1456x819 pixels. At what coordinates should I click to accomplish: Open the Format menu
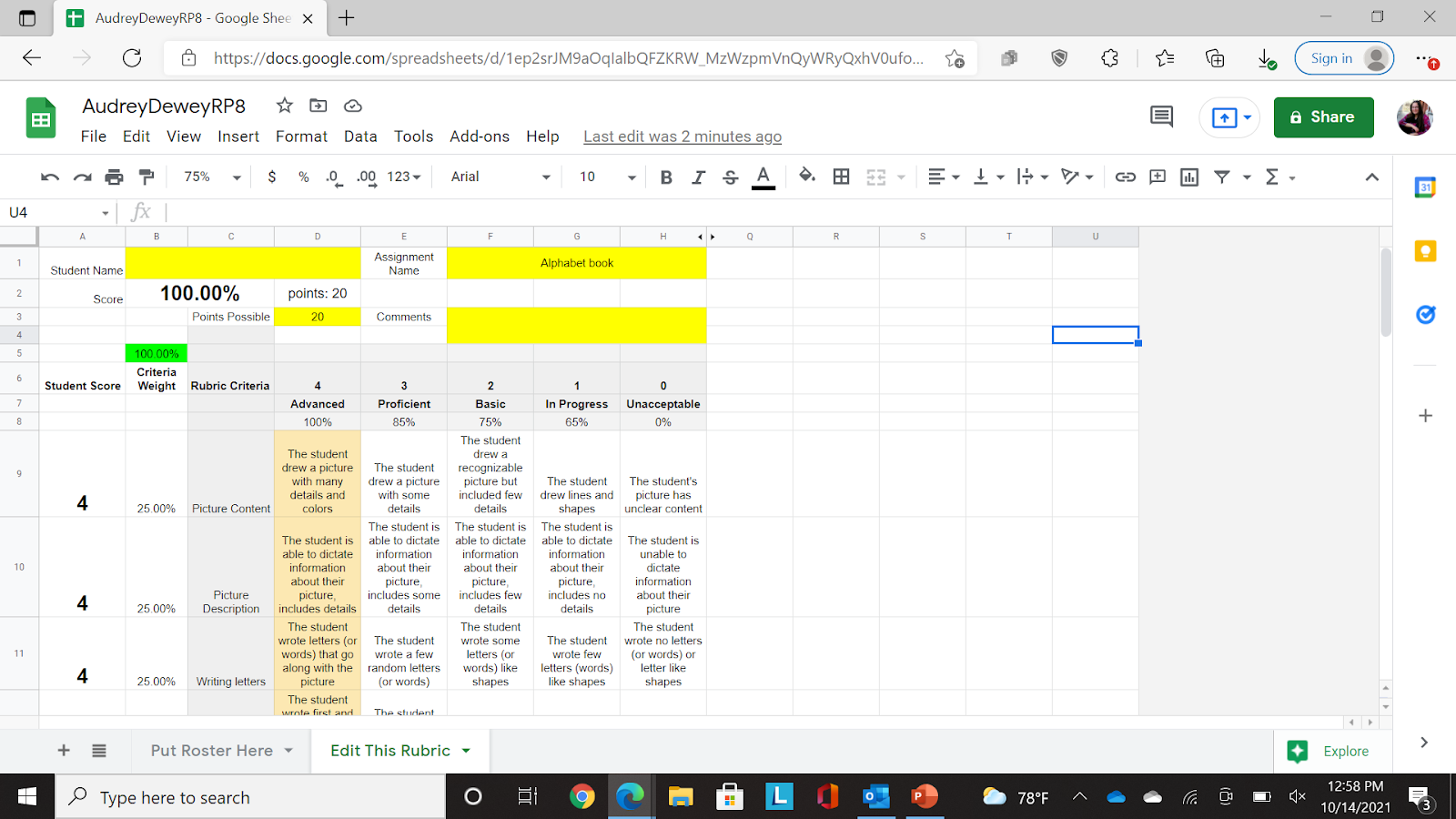(x=301, y=136)
